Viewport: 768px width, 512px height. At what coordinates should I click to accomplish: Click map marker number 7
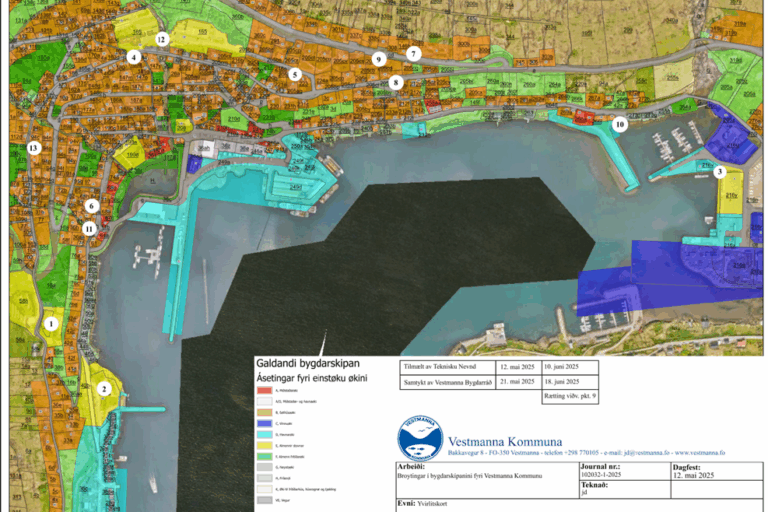point(413,52)
